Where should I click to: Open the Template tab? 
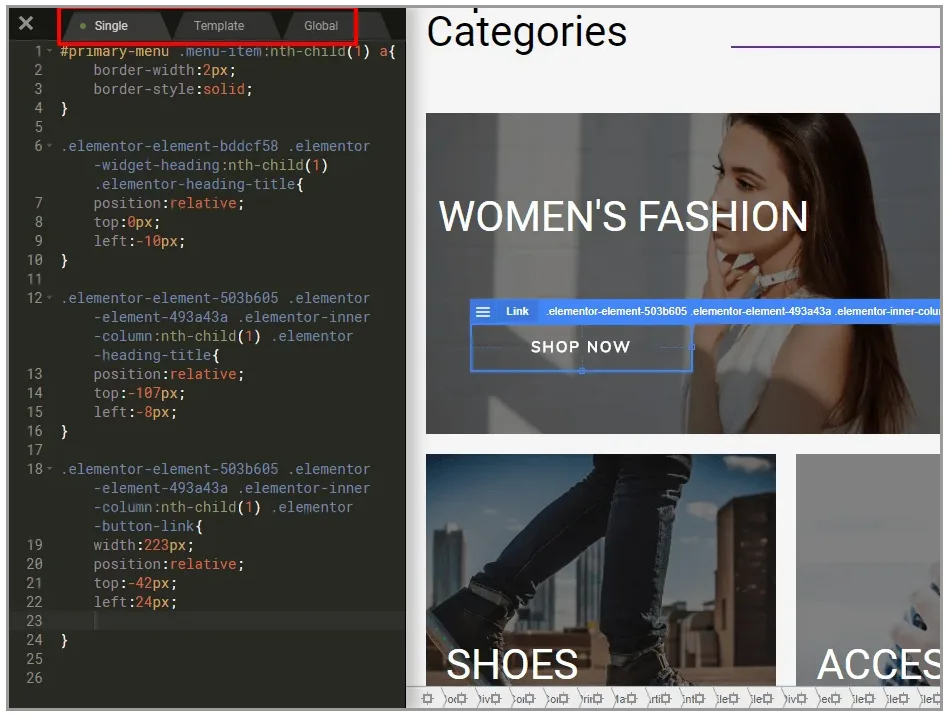coord(219,26)
